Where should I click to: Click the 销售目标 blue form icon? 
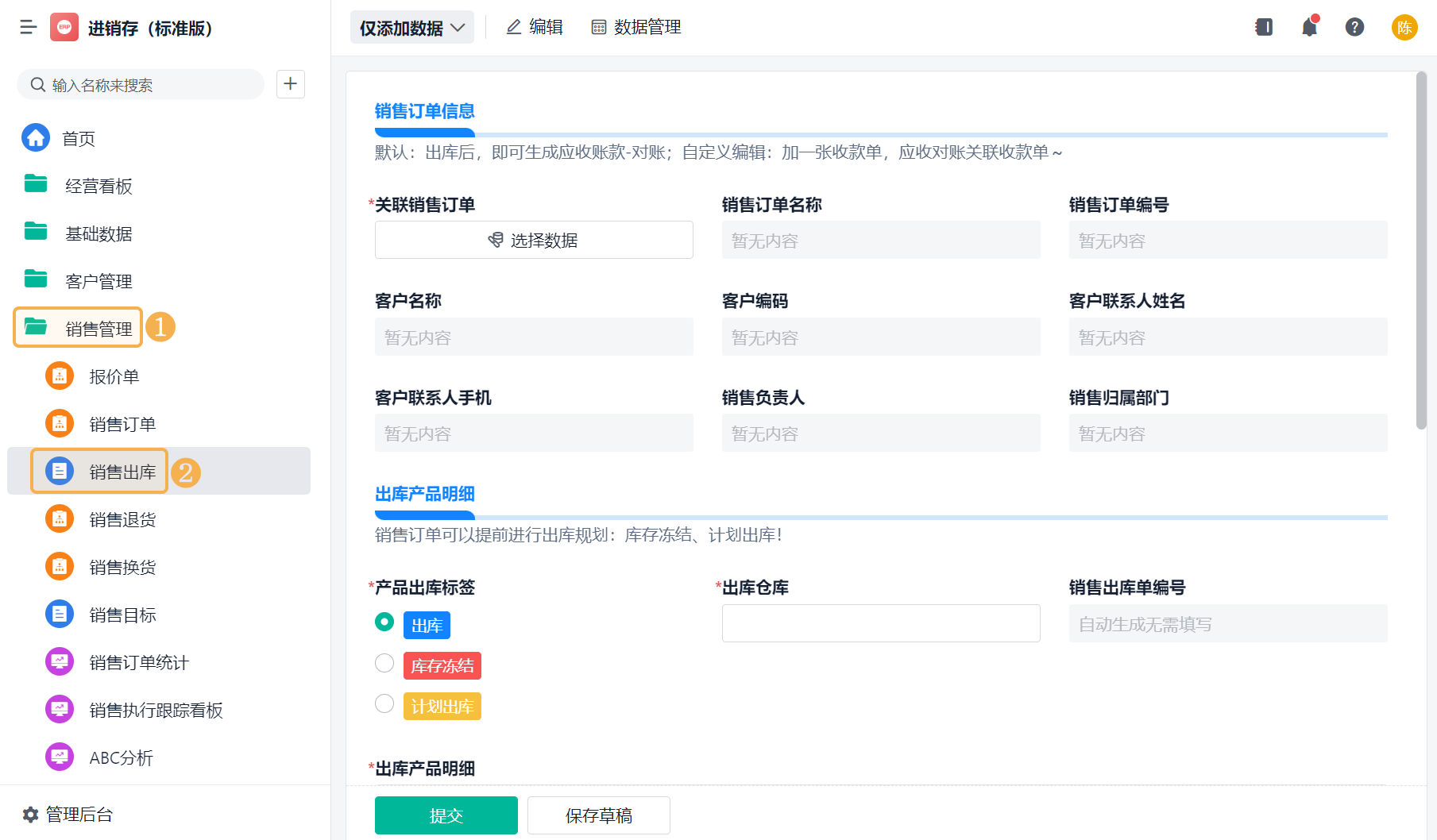coord(60,615)
